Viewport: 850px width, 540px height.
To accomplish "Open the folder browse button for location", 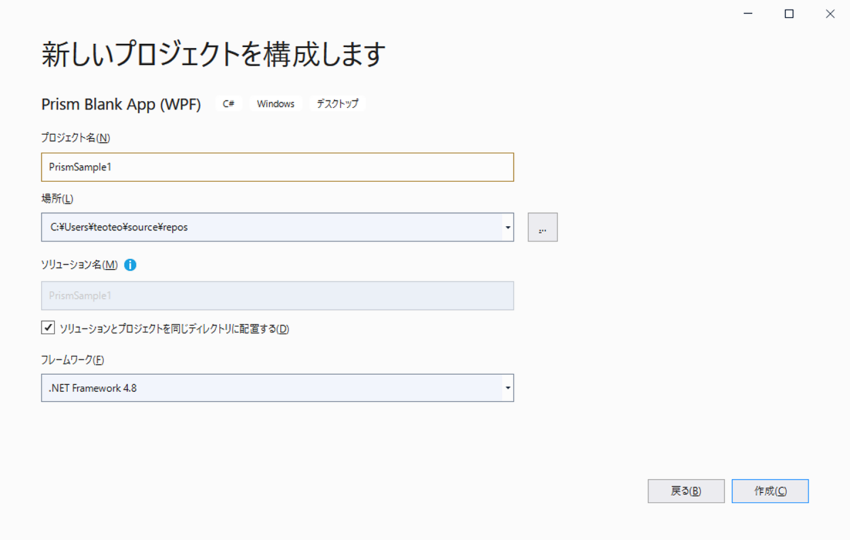I will click(542, 228).
